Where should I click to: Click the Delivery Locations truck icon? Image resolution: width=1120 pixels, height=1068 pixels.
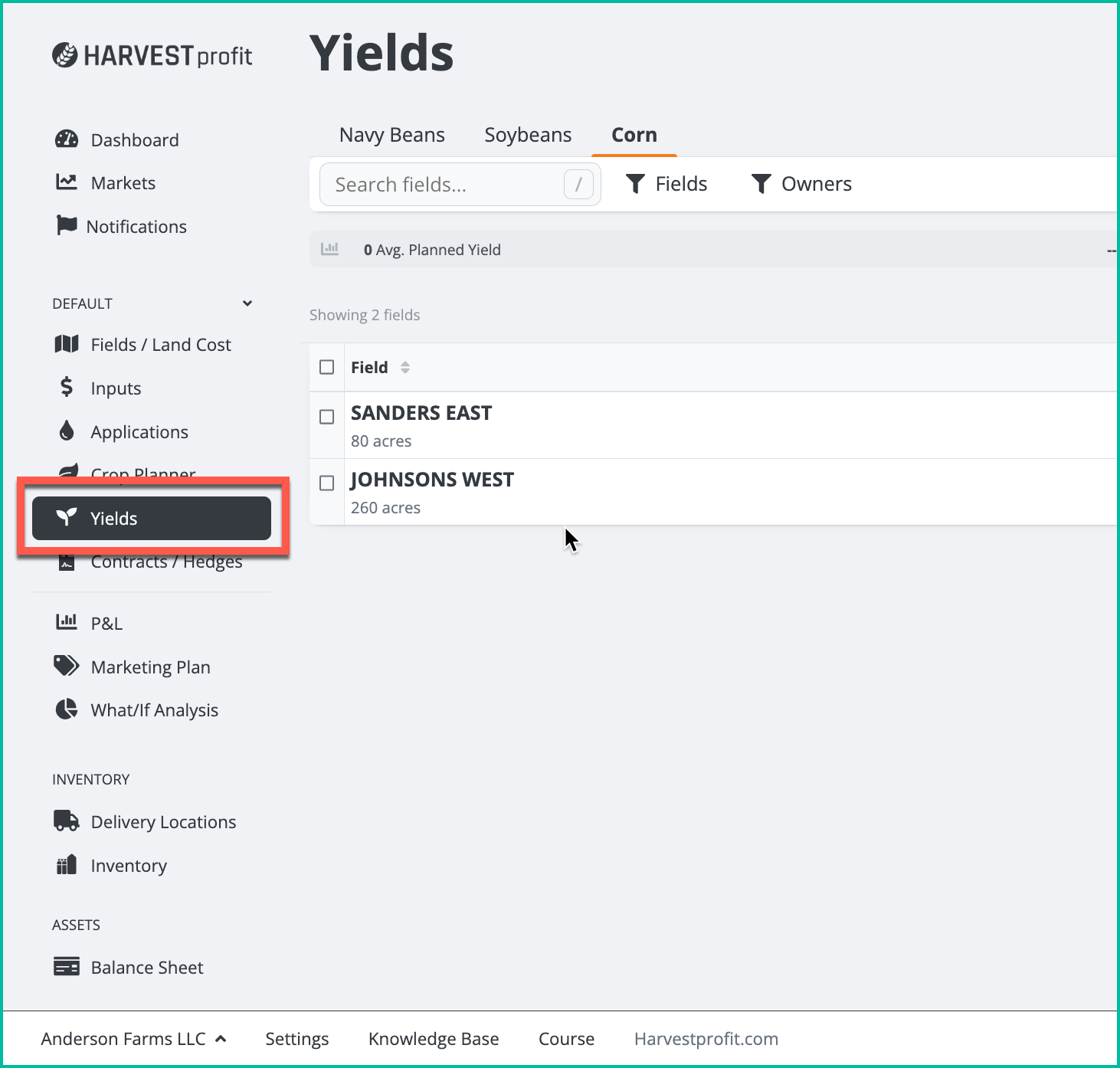(x=67, y=821)
